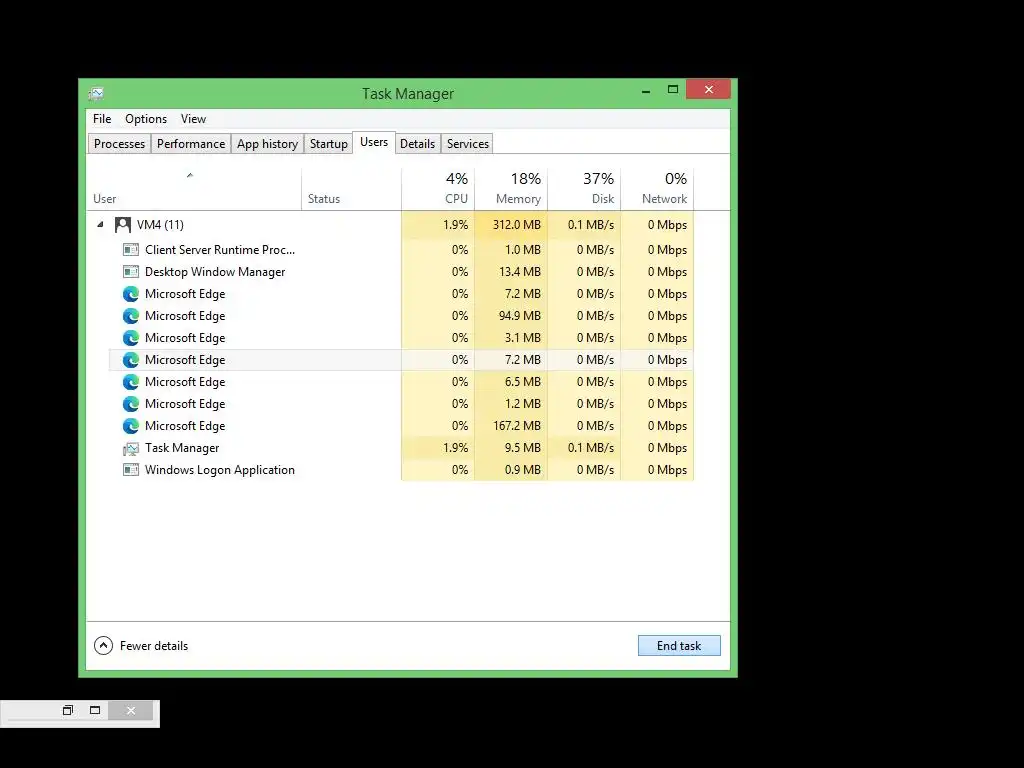The image size is (1024, 768).
Task: Switch to the Startup tab
Action: 328,144
